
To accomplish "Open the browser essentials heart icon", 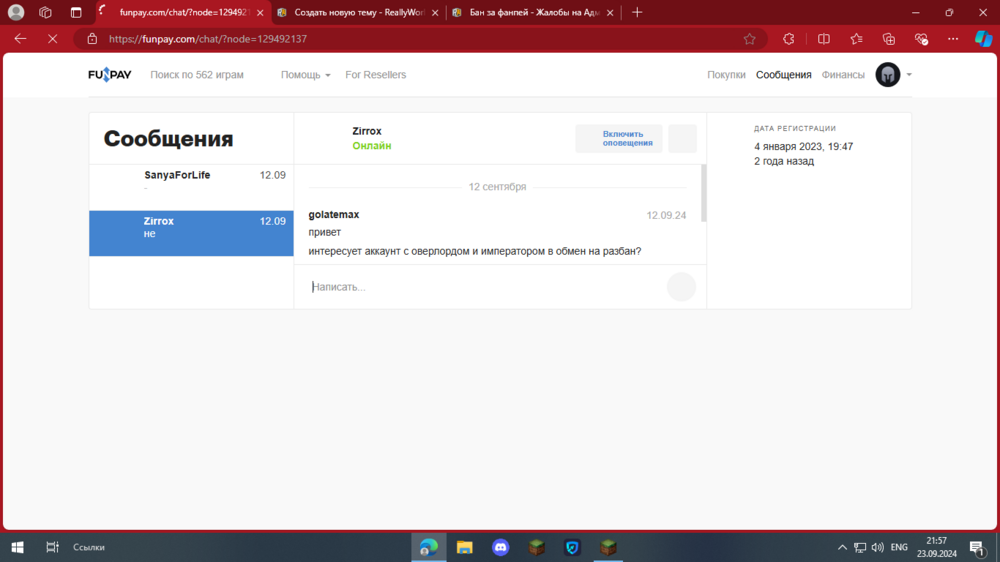I will (x=921, y=39).
